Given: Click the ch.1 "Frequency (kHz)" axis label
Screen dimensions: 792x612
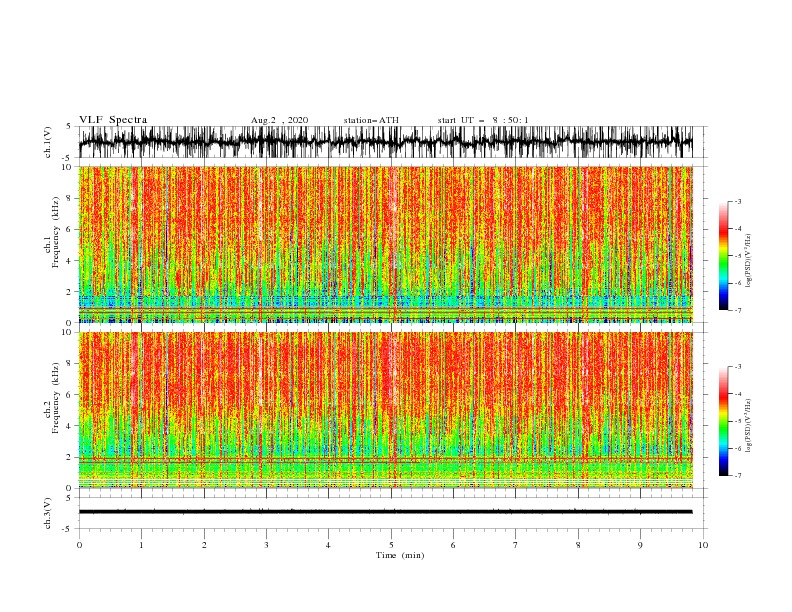Looking at the screenshot, I should [56, 233].
